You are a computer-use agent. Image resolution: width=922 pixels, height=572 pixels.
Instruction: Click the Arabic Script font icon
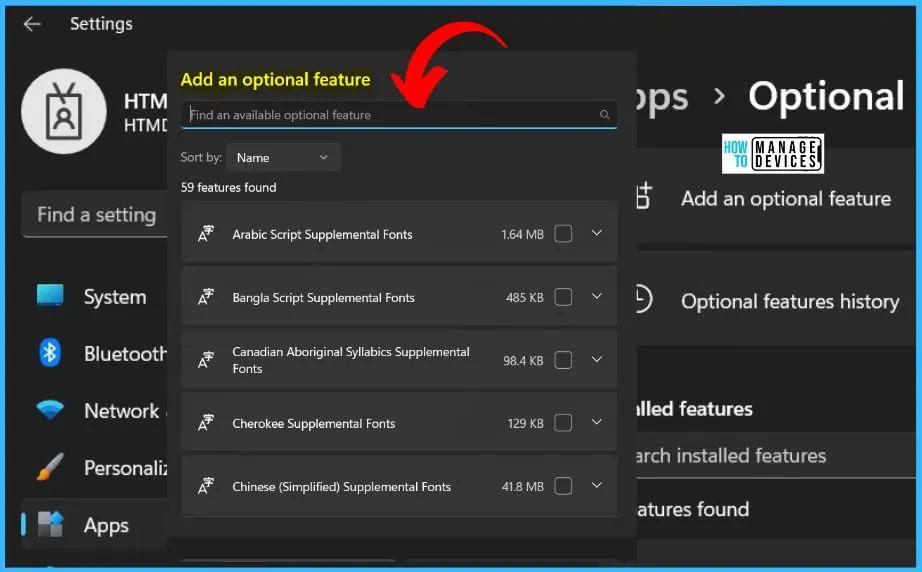(206, 234)
